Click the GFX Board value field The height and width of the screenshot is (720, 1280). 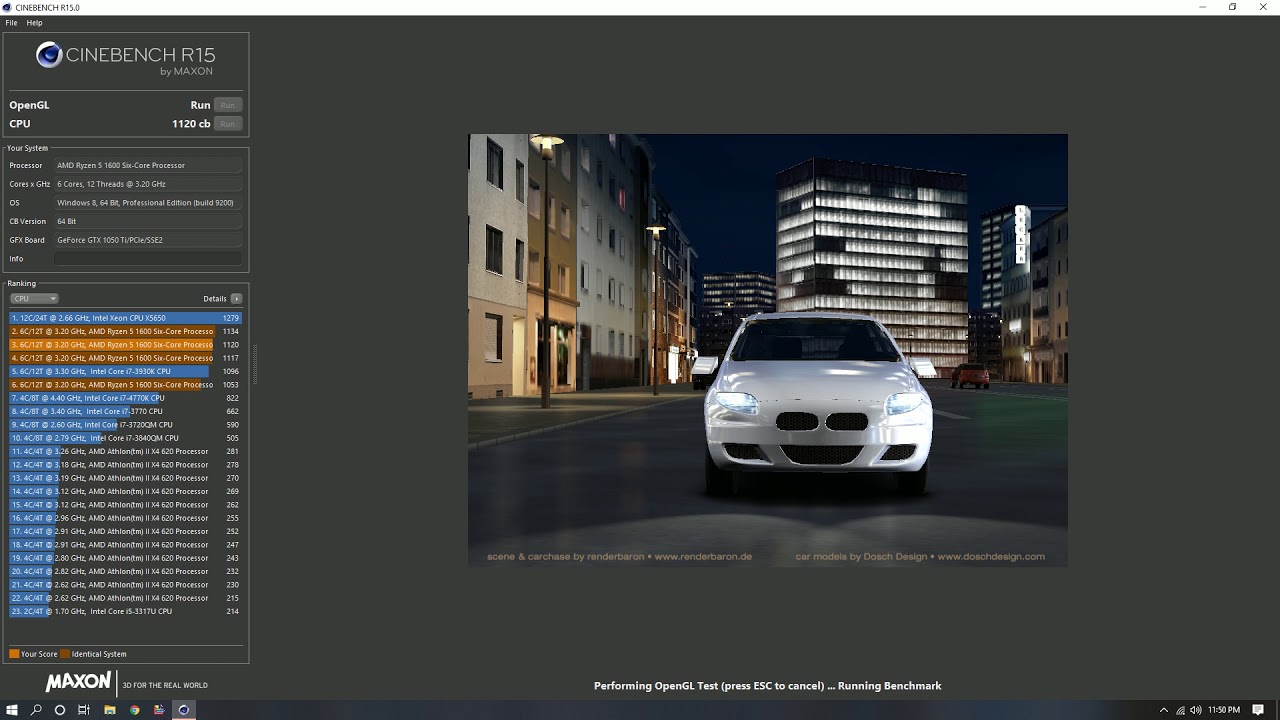point(148,240)
